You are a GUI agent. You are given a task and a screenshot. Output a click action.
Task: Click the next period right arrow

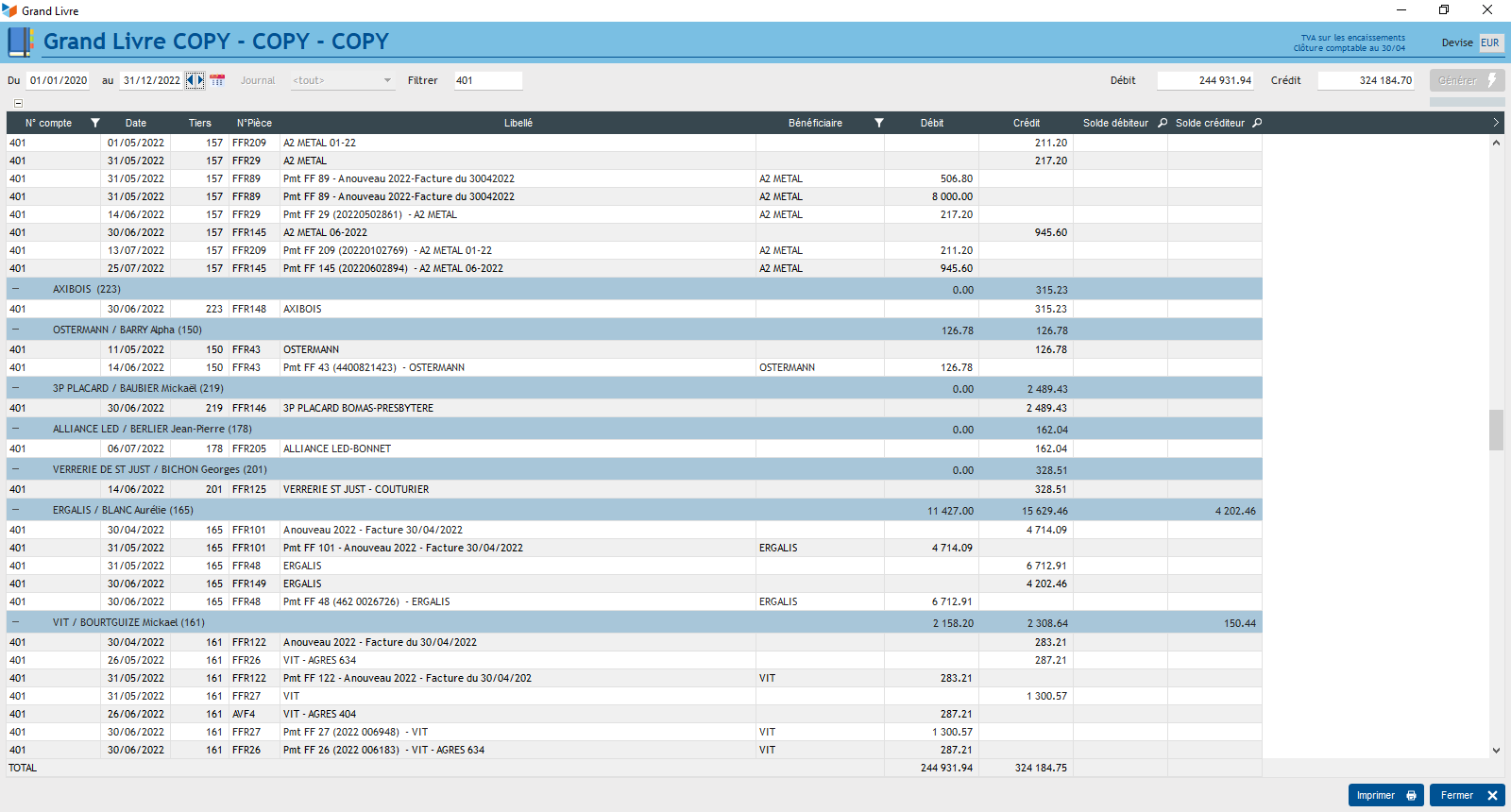click(199, 80)
